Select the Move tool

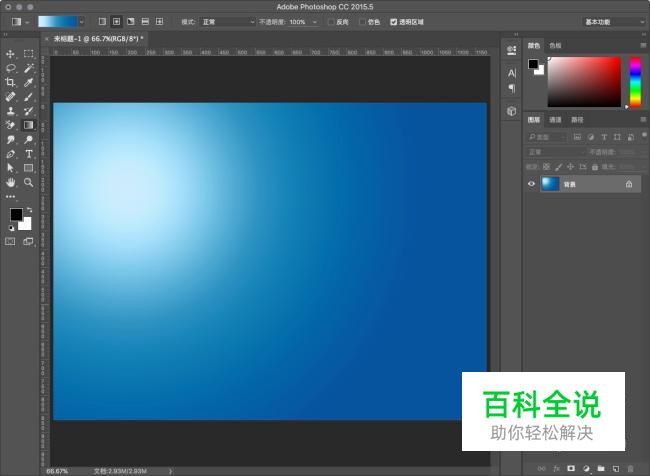[x=11, y=54]
